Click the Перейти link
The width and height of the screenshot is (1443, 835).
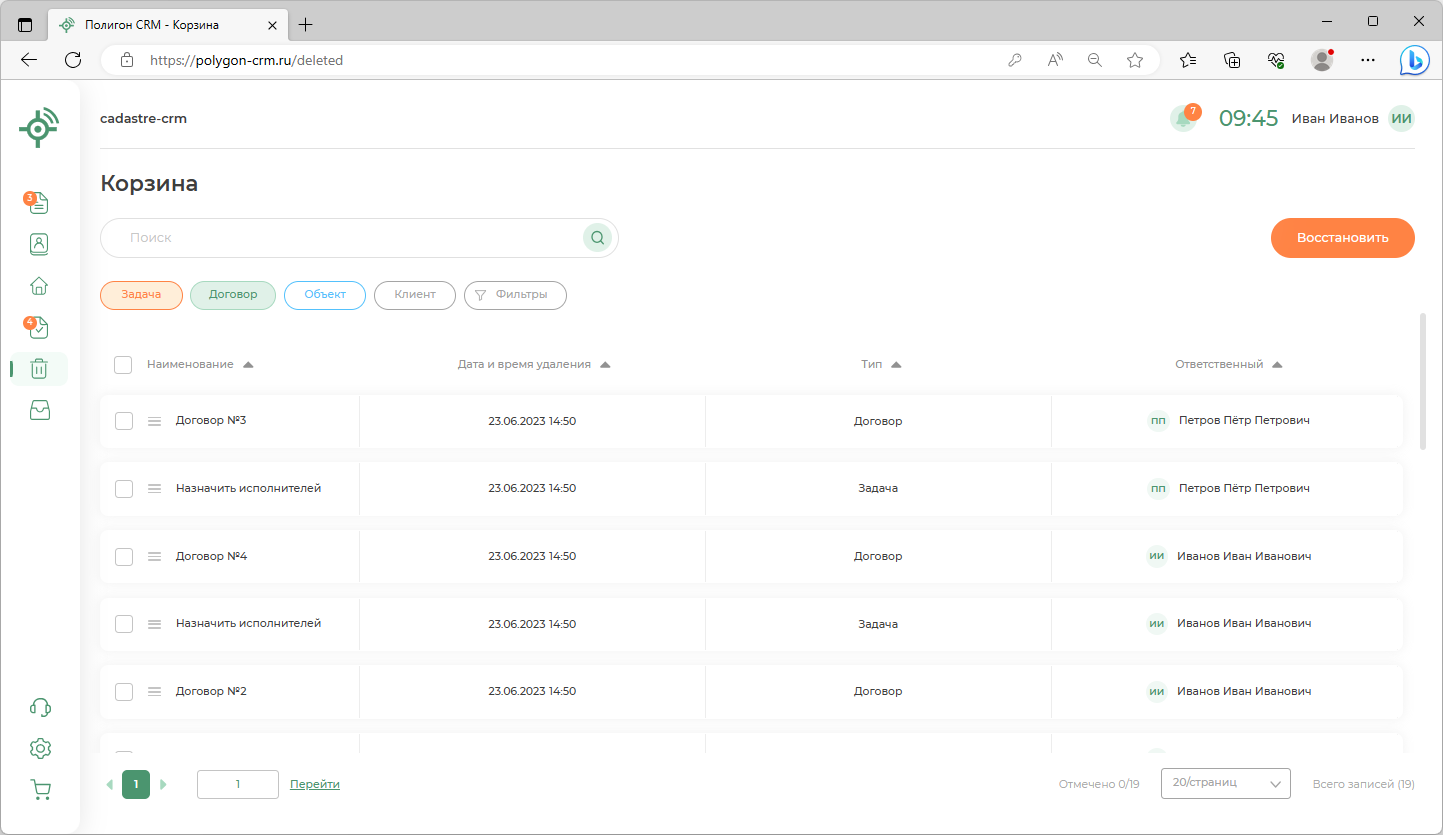(315, 784)
